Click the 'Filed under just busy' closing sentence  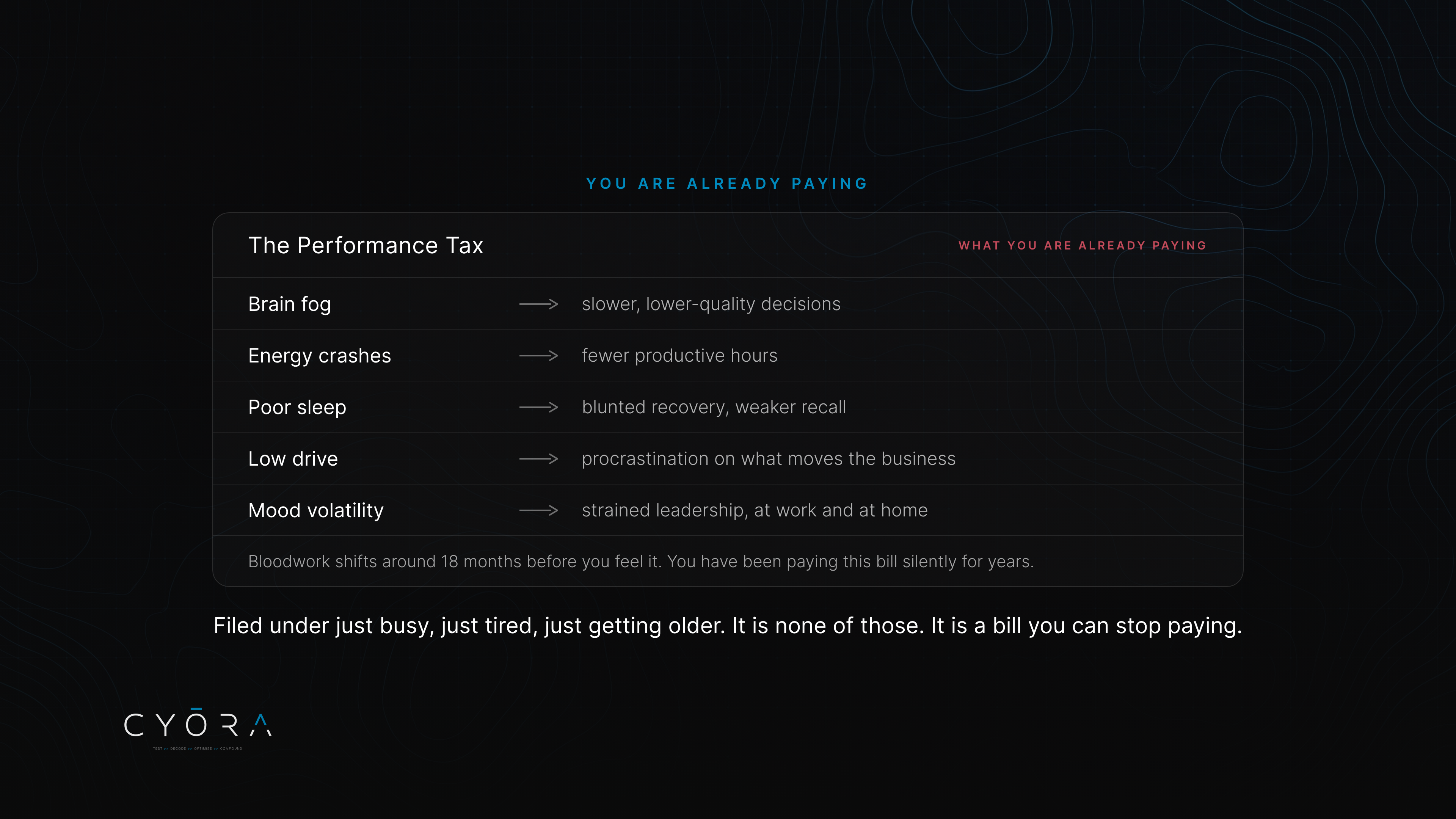728,626
